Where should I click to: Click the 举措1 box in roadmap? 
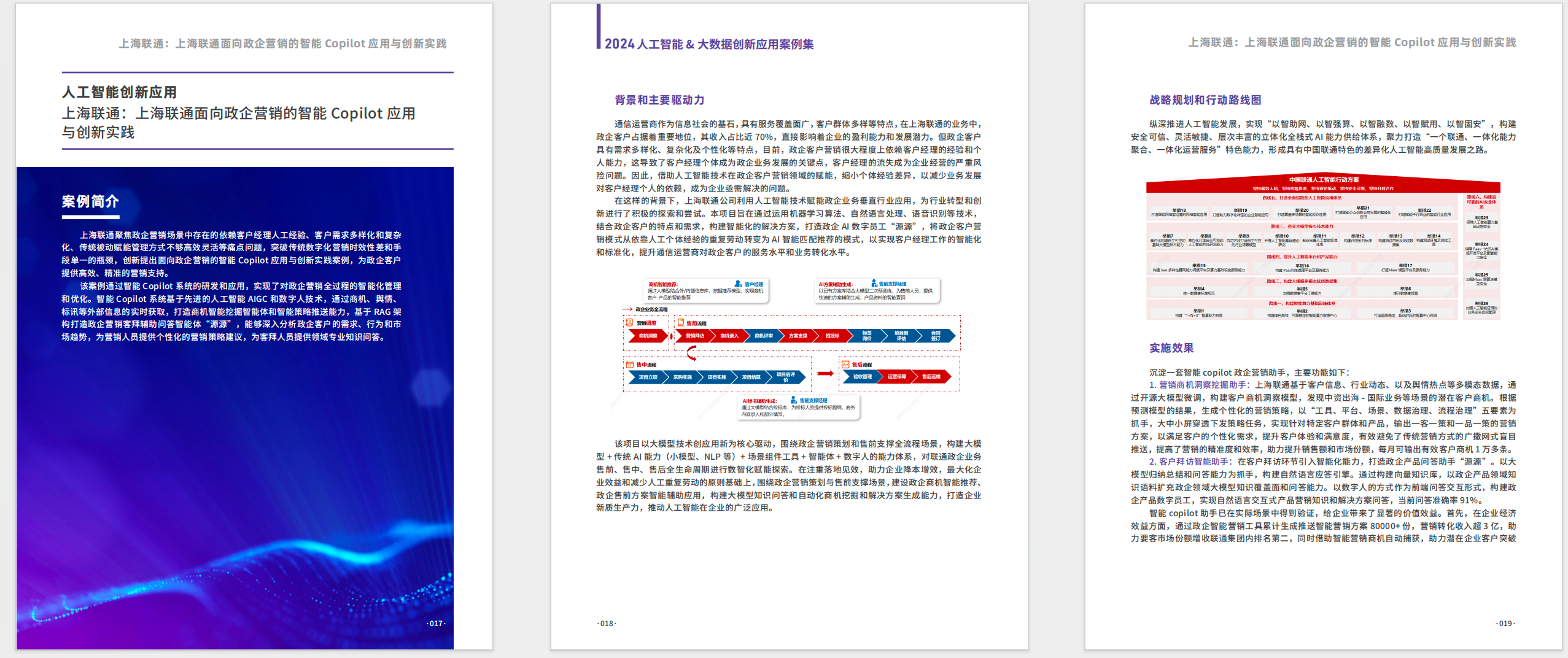click(x=1199, y=313)
